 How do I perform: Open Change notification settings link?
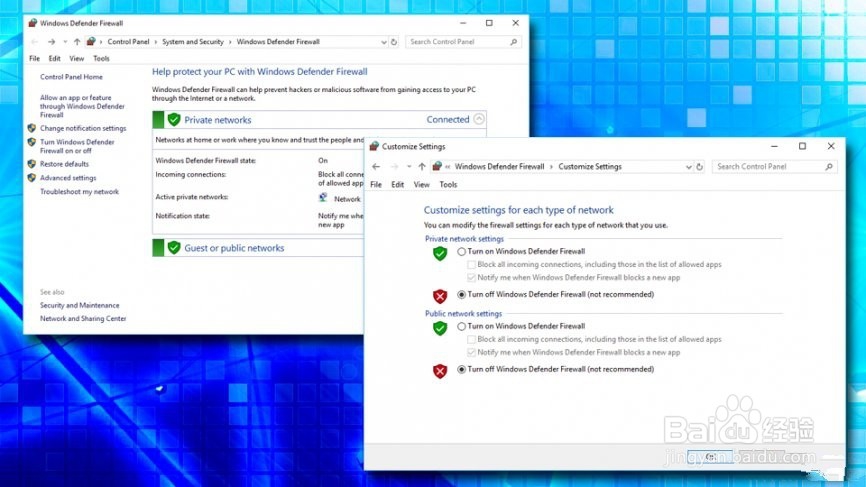[83, 129]
